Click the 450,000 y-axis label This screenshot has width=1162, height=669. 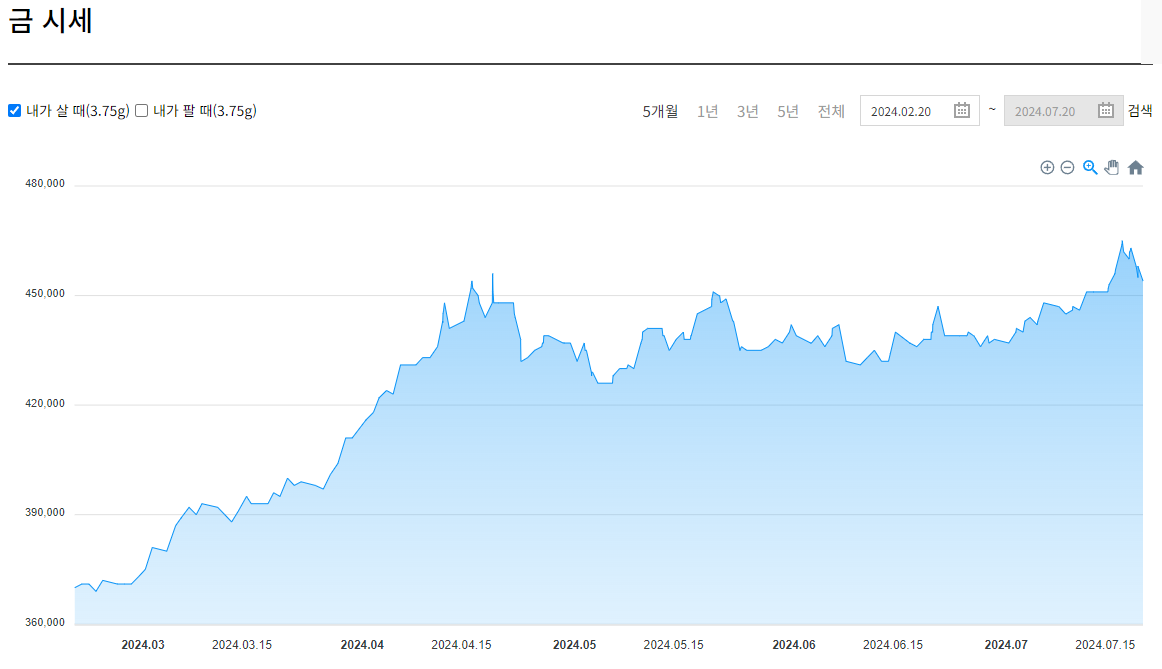(44, 293)
